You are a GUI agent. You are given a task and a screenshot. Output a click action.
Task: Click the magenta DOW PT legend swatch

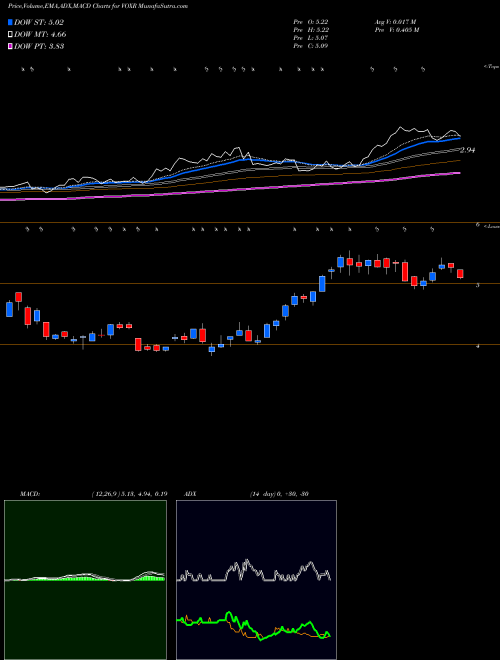point(10,46)
